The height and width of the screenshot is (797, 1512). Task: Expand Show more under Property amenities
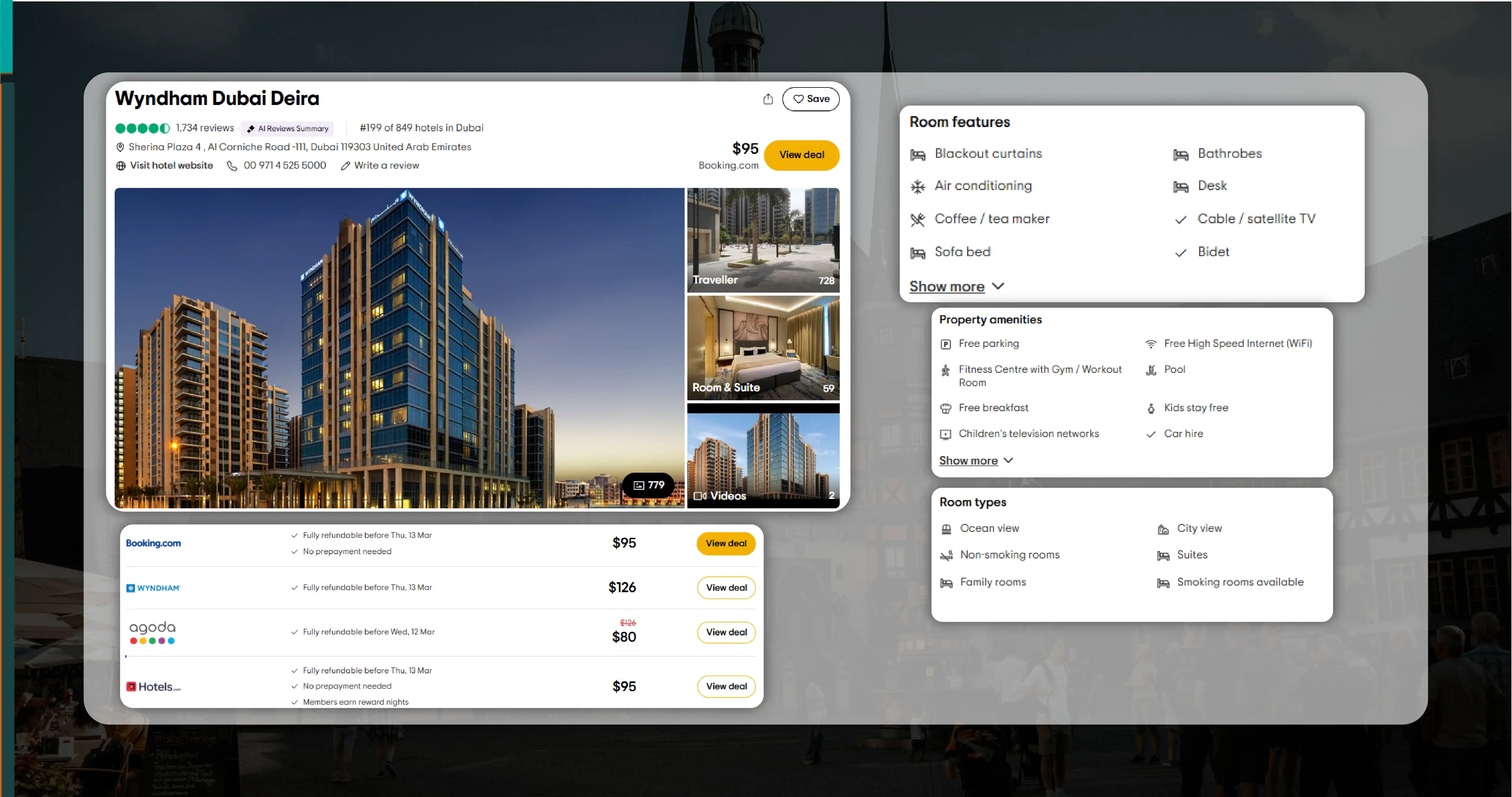[x=968, y=461]
